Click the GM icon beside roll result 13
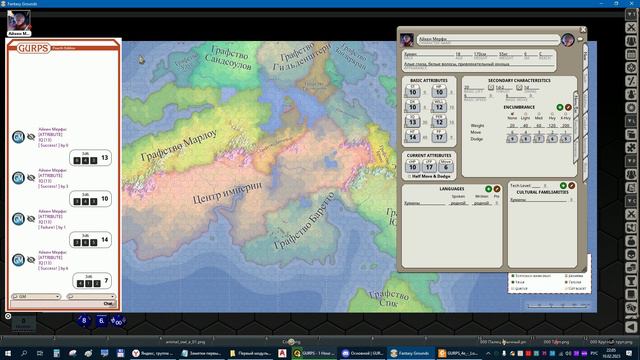 coord(18,137)
